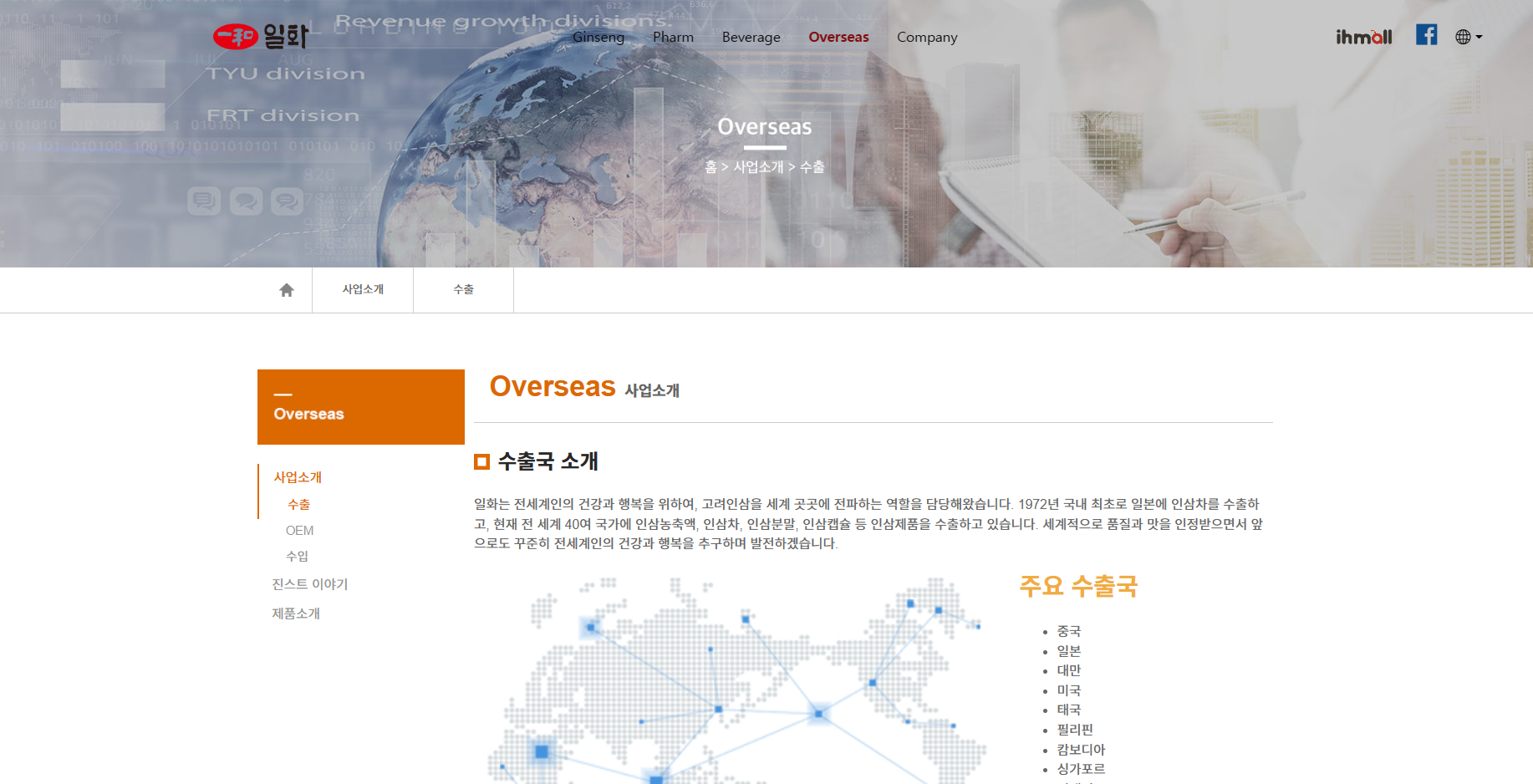
Task: Click 일본 in the export country list
Action: click(1068, 651)
